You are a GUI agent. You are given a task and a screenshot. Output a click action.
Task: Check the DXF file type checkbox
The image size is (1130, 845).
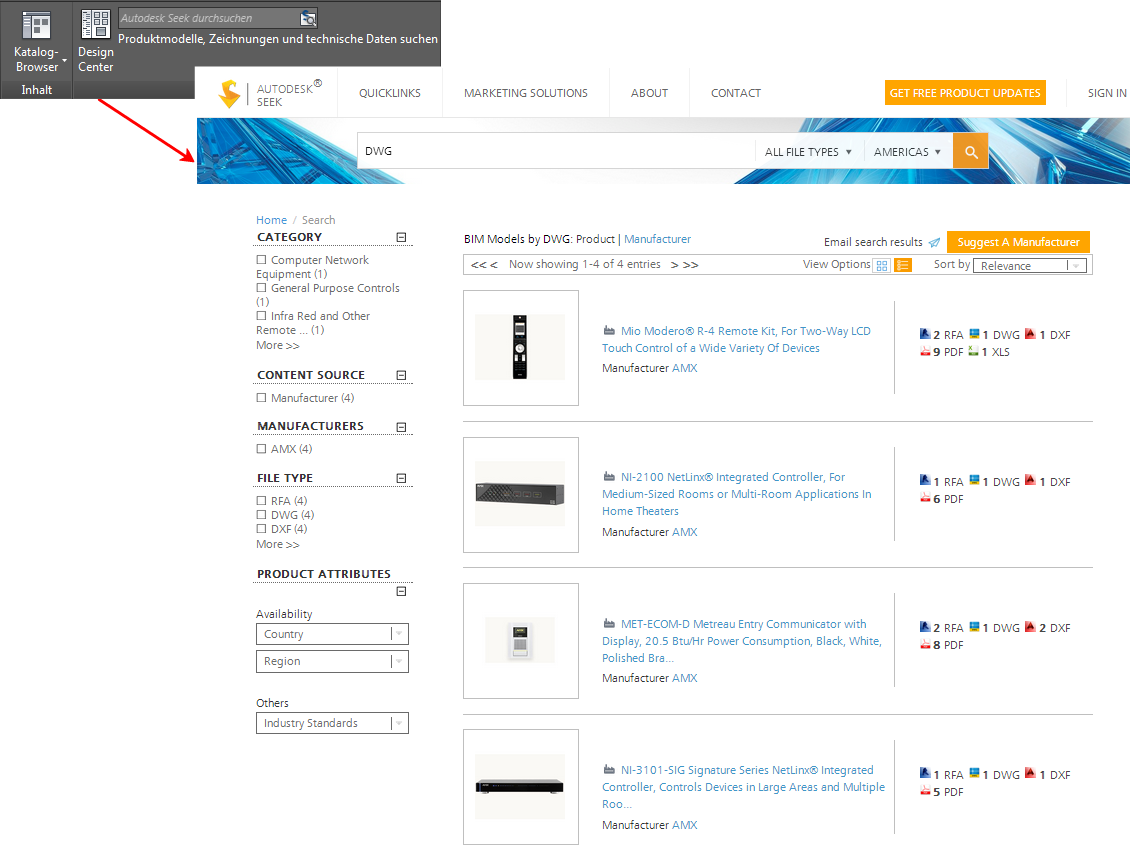tap(262, 529)
